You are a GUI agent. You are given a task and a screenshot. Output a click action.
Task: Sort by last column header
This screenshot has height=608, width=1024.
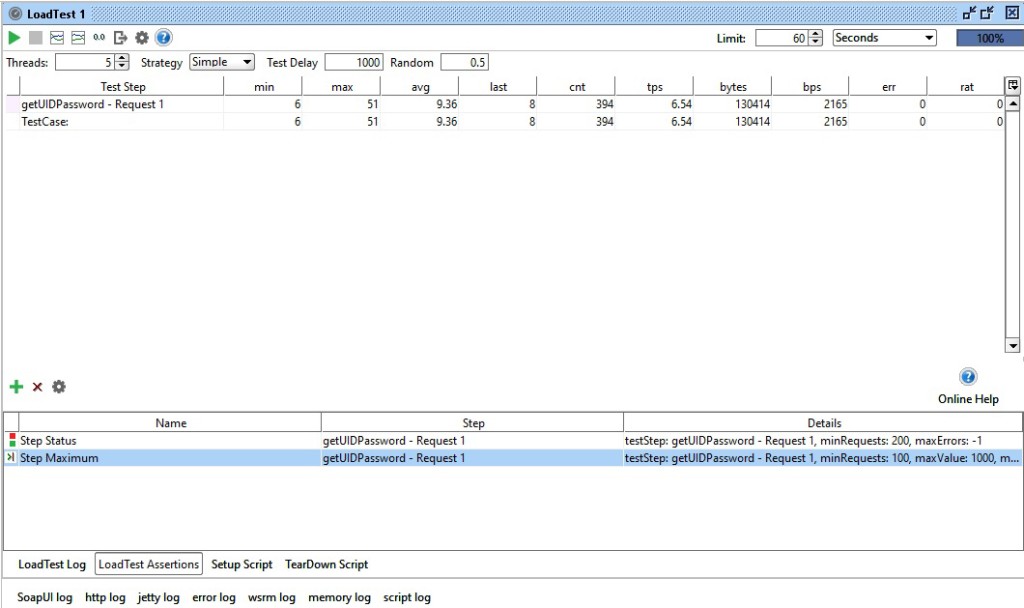pyautogui.click(x=498, y=87)
